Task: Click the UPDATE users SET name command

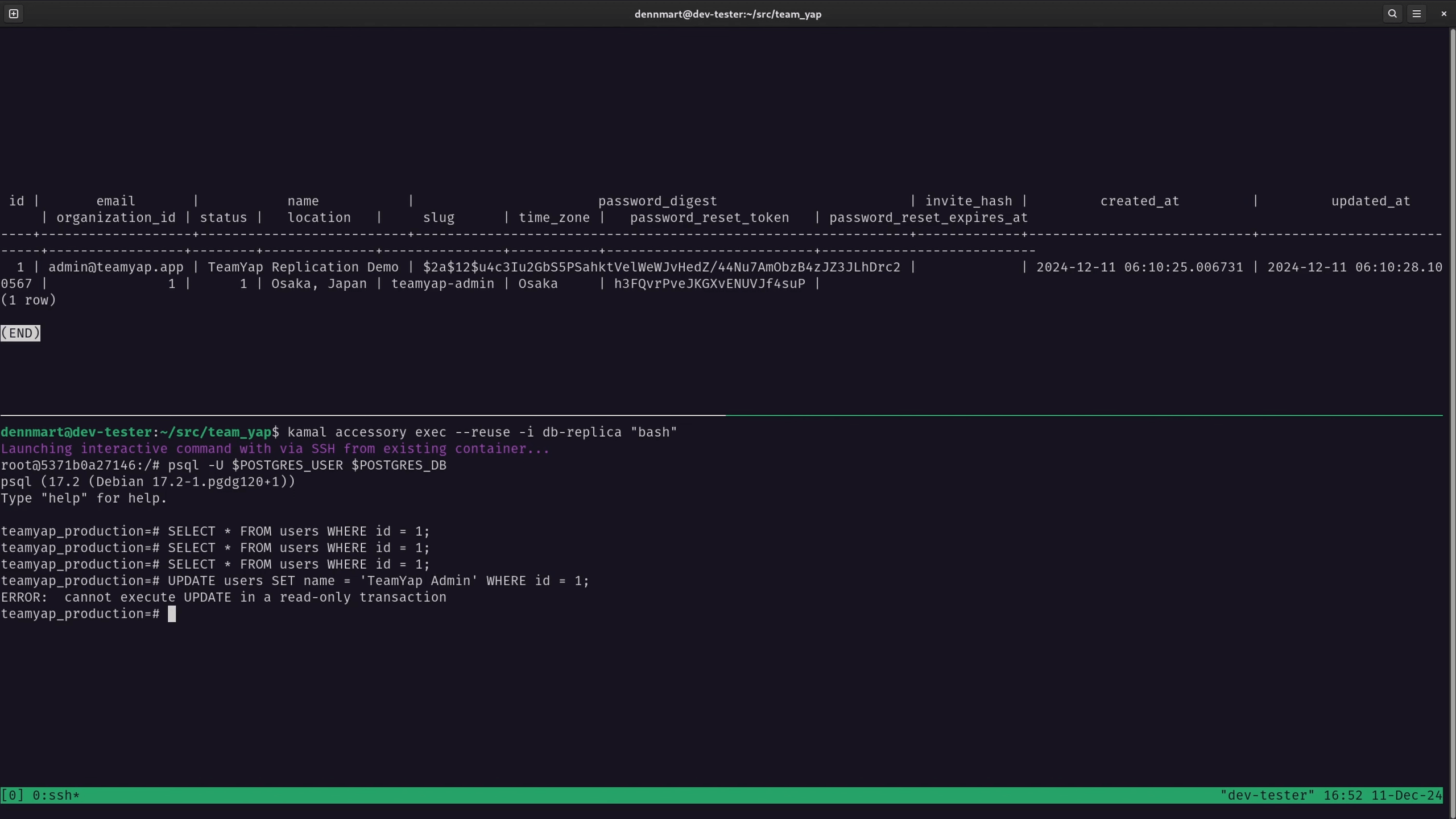Action: [x=378, y=581]
